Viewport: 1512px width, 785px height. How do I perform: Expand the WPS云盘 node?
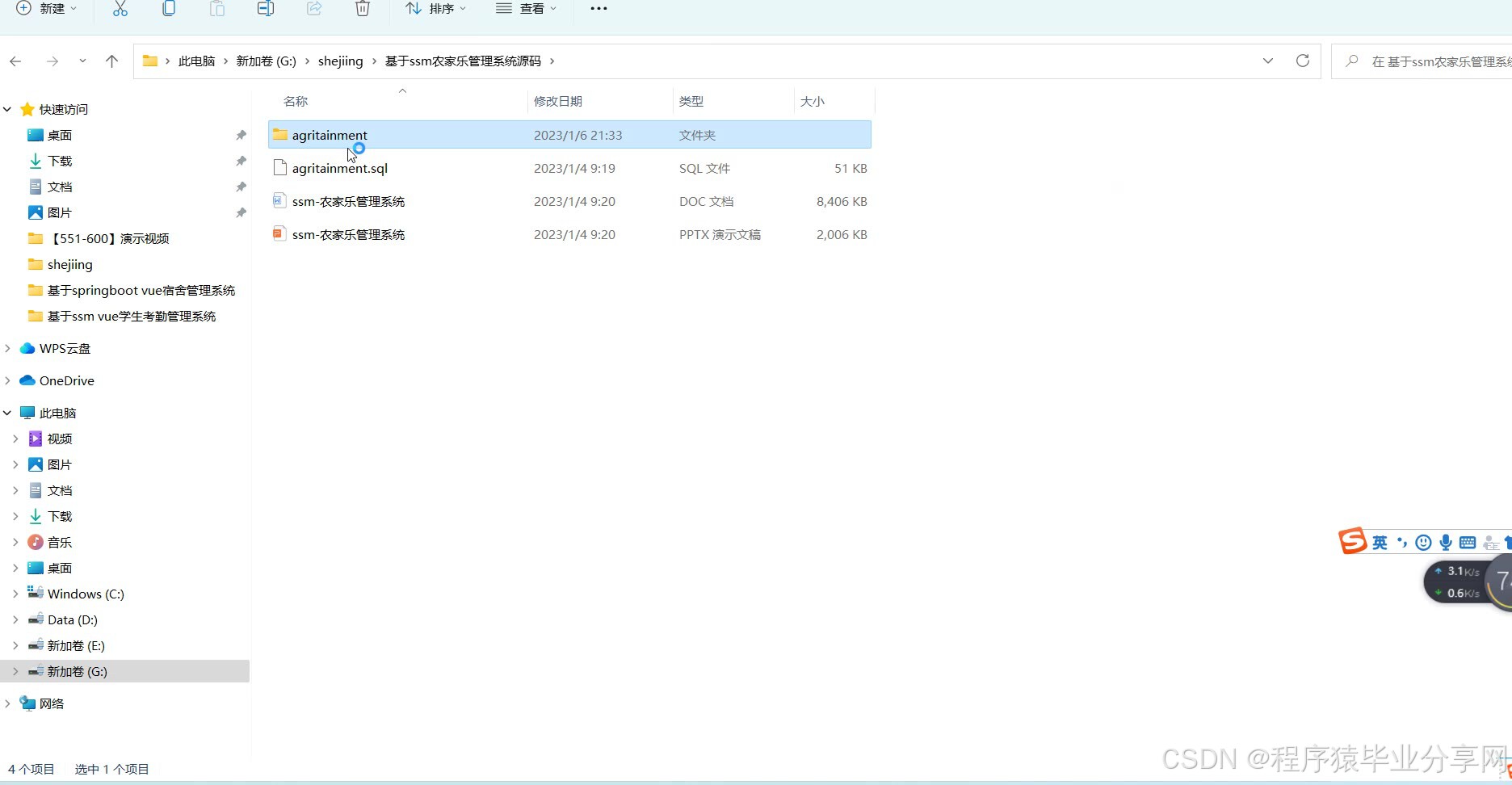point(7,348)
